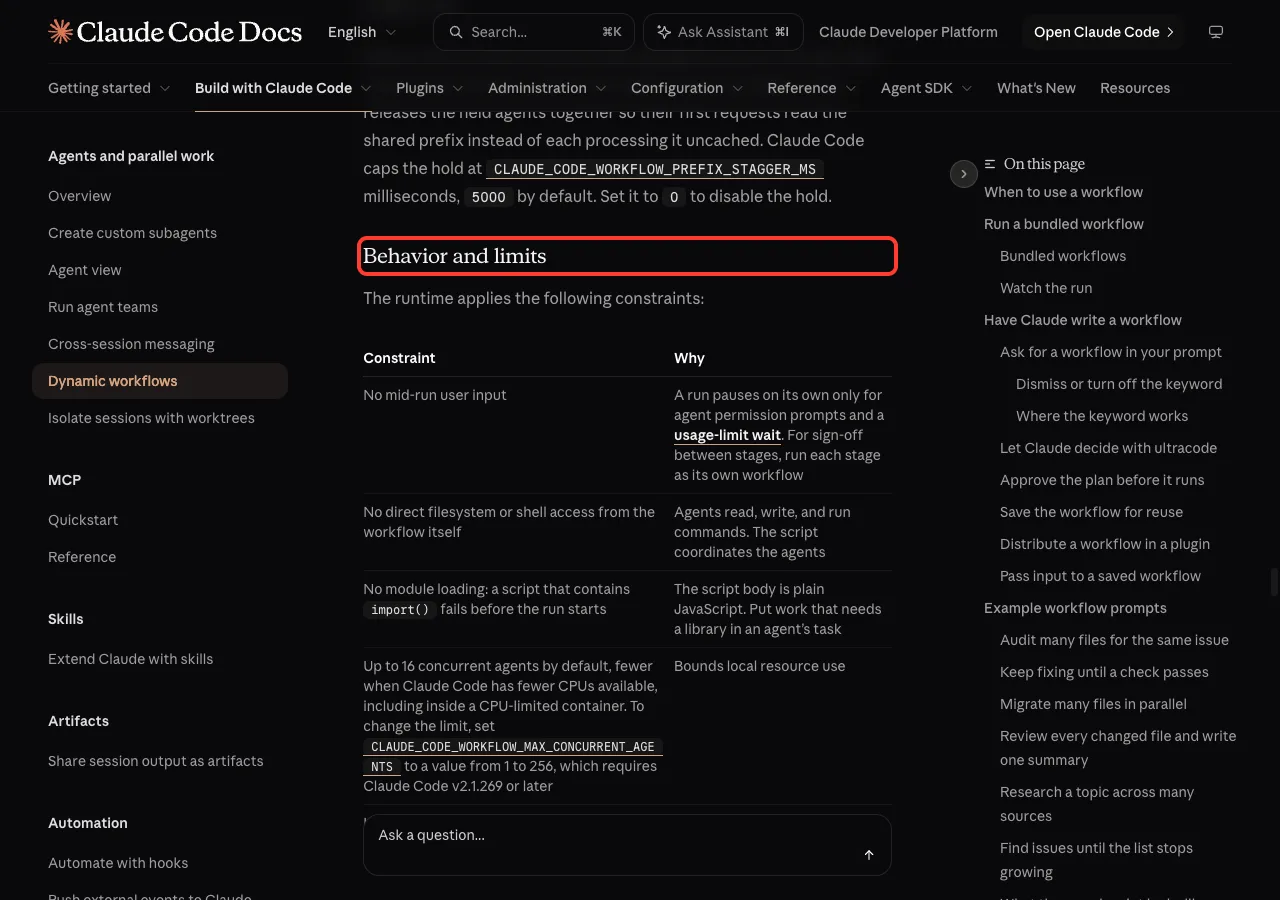Open Automate with hooks page
The height and width of the screenshot is (900, 1280).
(x=118, y=863)
